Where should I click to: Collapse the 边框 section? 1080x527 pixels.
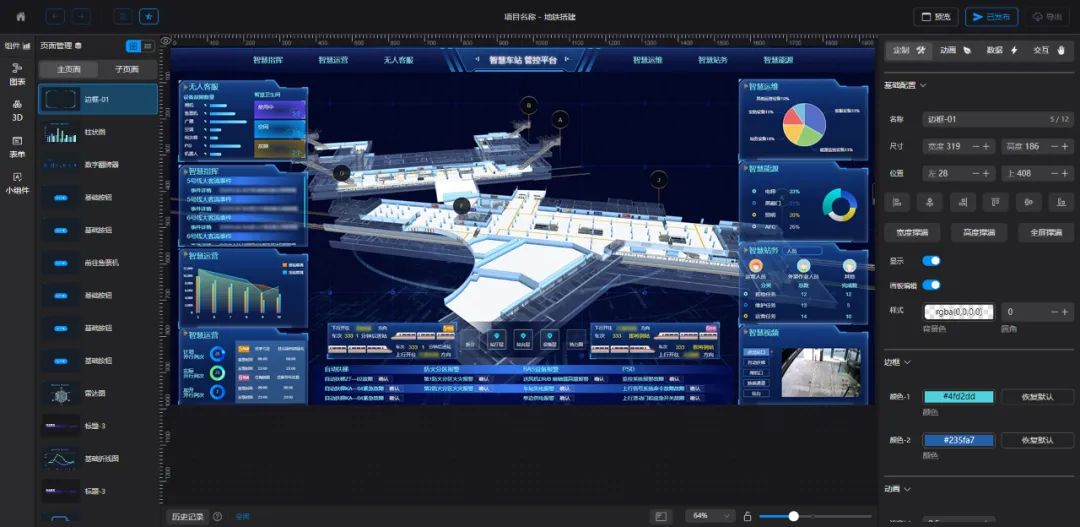pos(907,362)
